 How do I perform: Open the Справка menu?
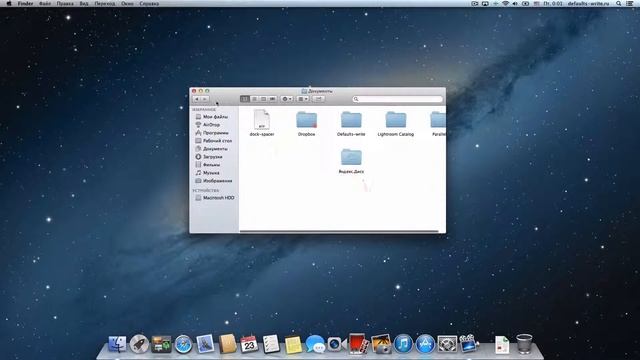149,3
